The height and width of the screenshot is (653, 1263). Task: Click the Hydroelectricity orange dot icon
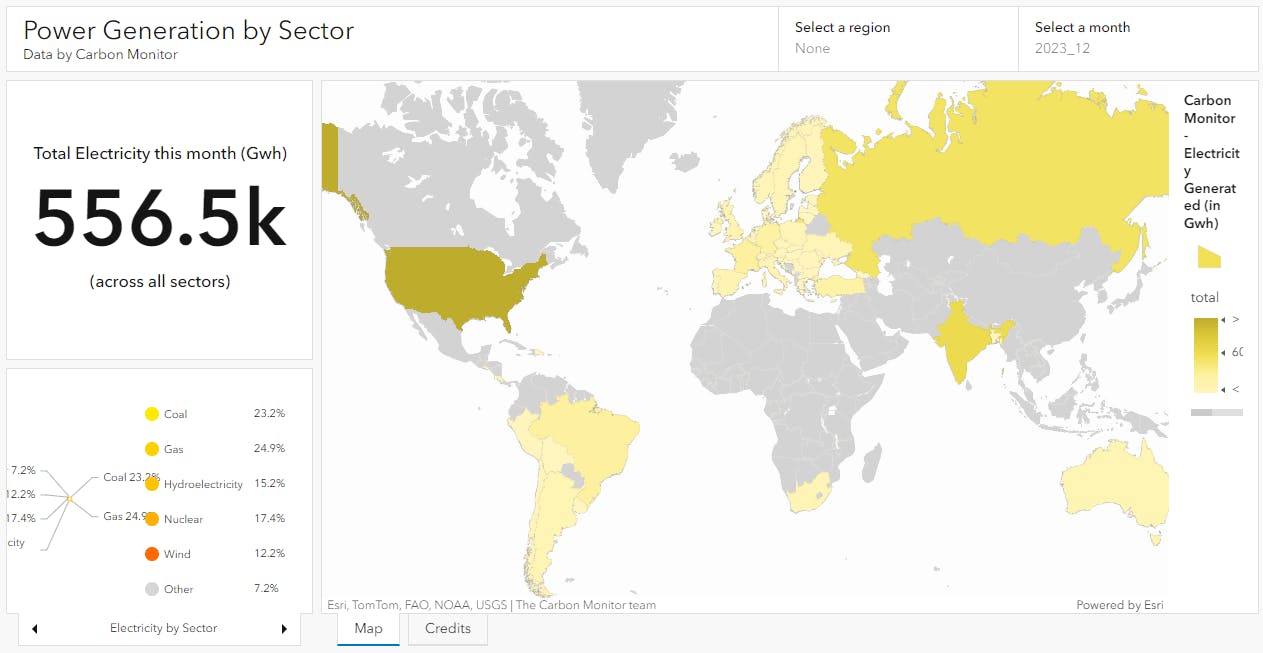click(x=153, y=483)
